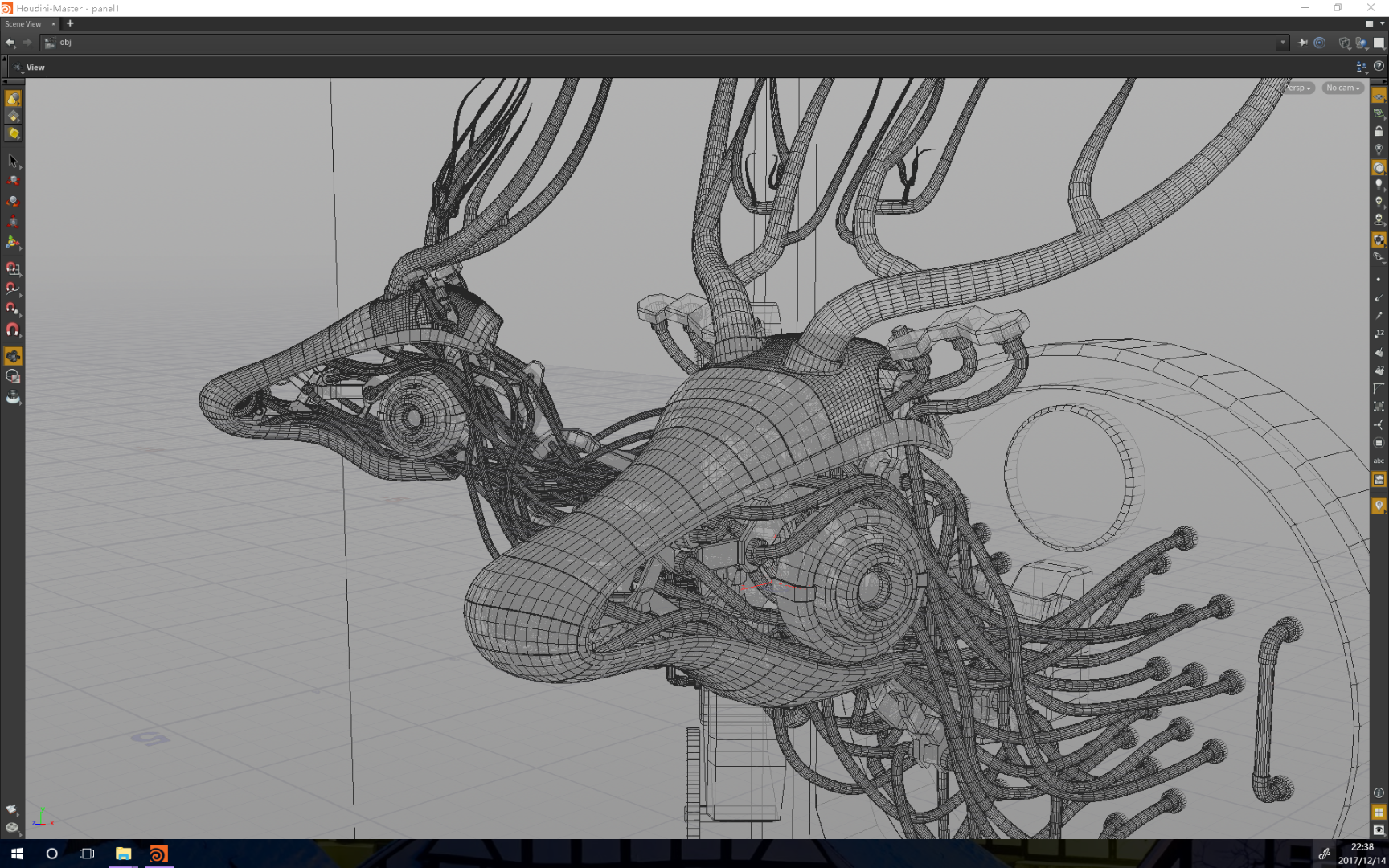
Task: Go forward in network path
Action: click(27, 43)
